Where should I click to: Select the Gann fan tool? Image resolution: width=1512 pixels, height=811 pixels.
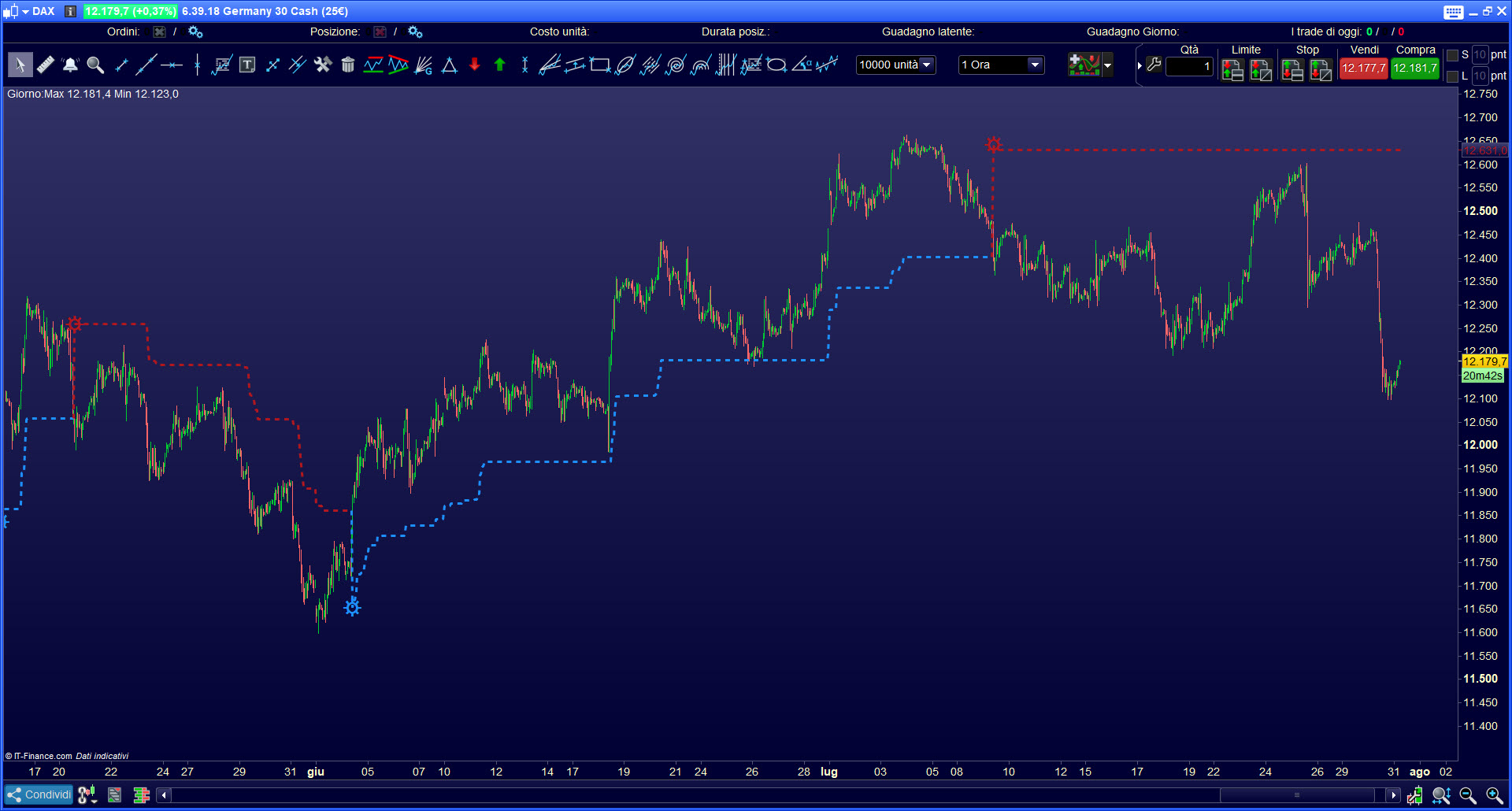(x=424, y=65)
